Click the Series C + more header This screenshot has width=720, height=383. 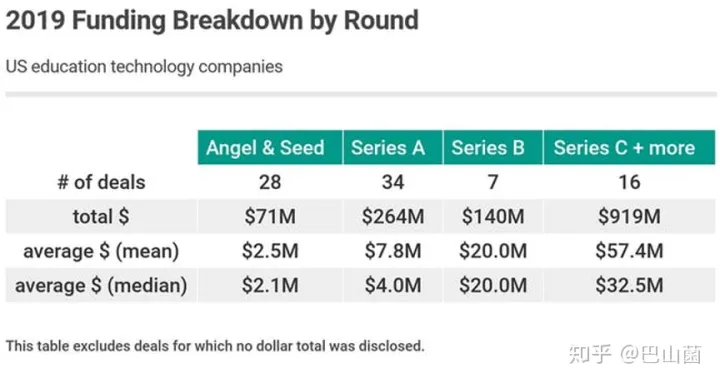click(x=629, y=147)
